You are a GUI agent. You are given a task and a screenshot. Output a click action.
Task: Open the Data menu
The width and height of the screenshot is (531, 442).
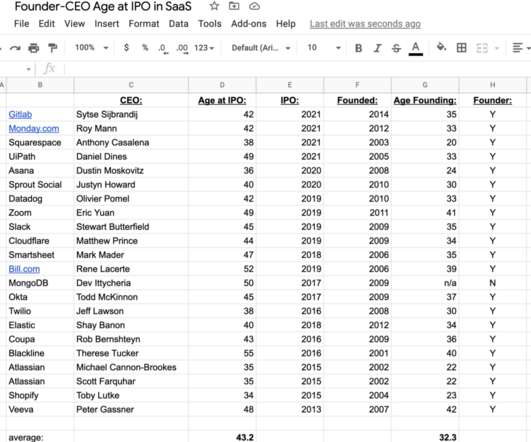(x=178, y=24)
